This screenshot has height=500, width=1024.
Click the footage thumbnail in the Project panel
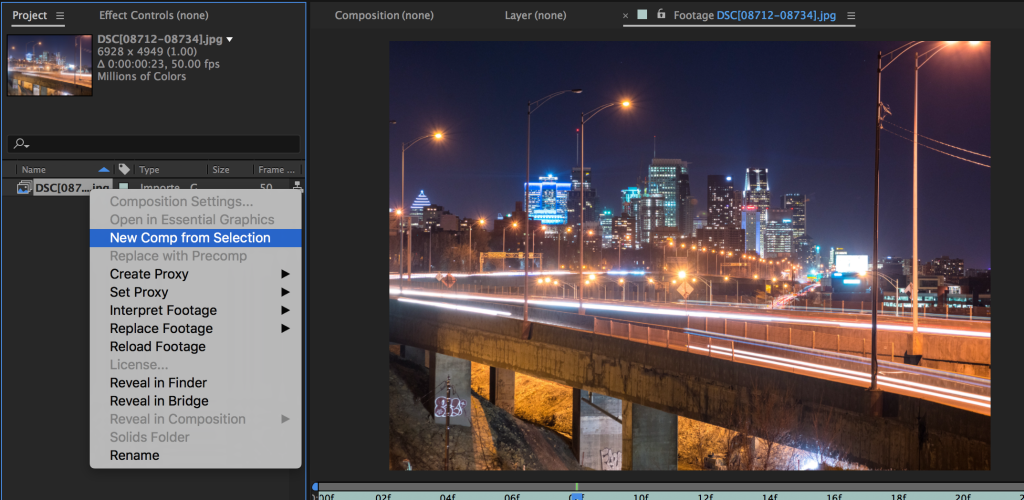50,65
